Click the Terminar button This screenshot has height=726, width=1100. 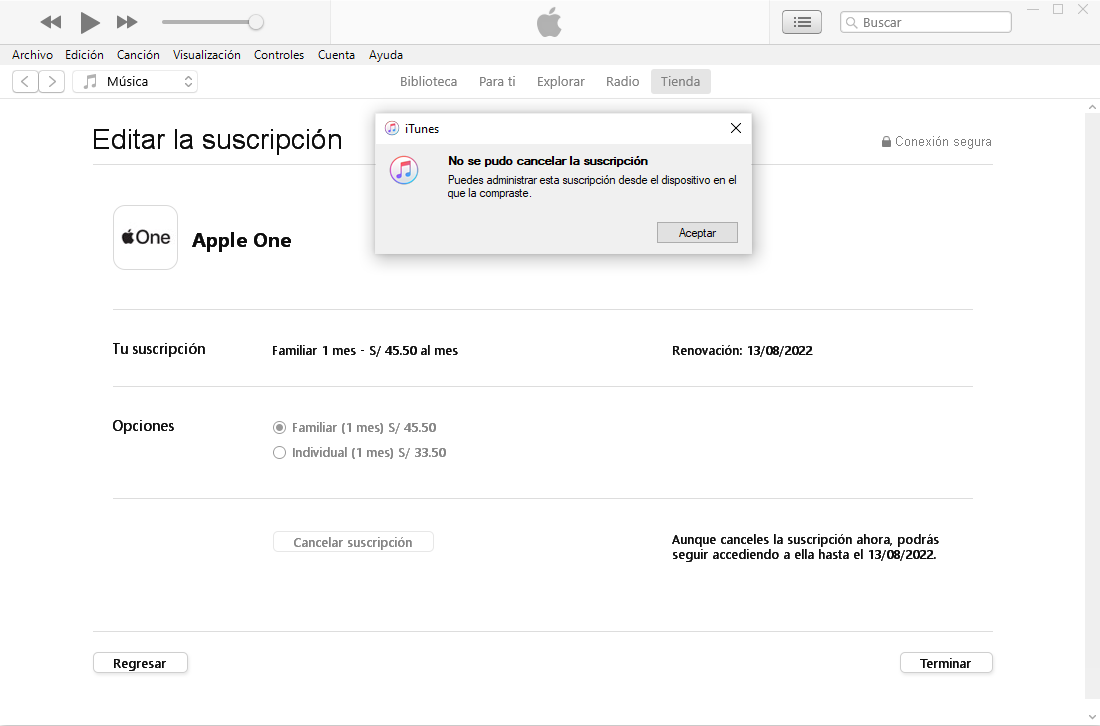946,663
